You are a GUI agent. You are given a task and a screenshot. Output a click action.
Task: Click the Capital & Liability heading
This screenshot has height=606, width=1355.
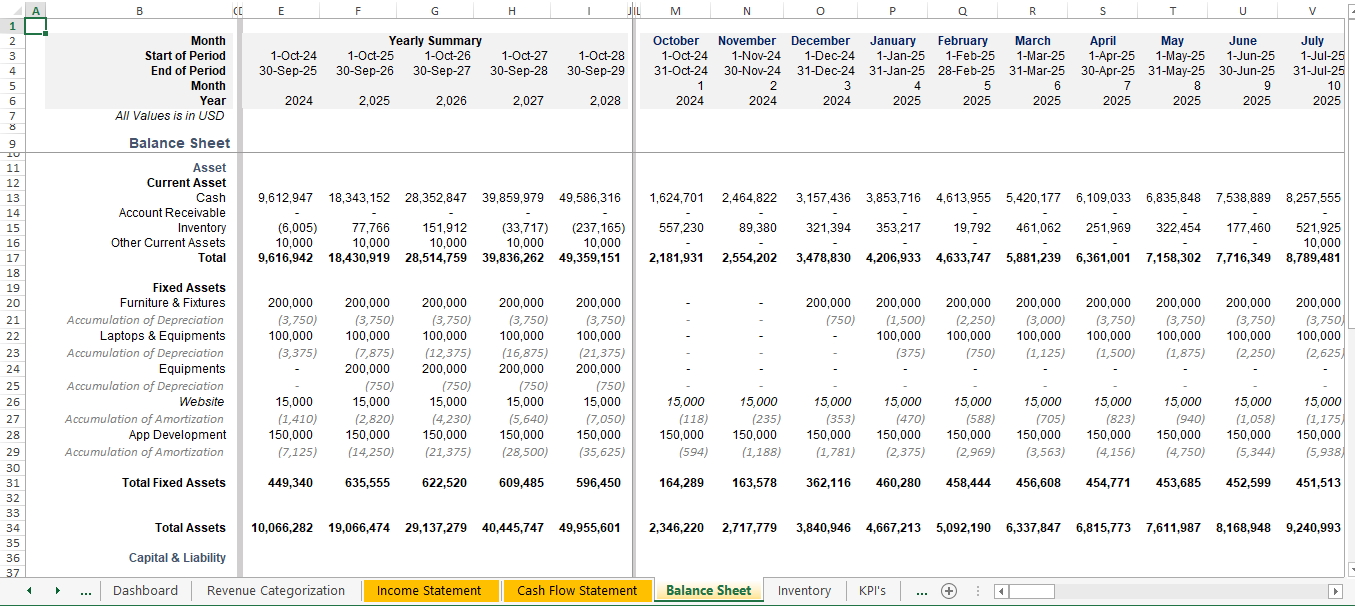click(177, 558)
